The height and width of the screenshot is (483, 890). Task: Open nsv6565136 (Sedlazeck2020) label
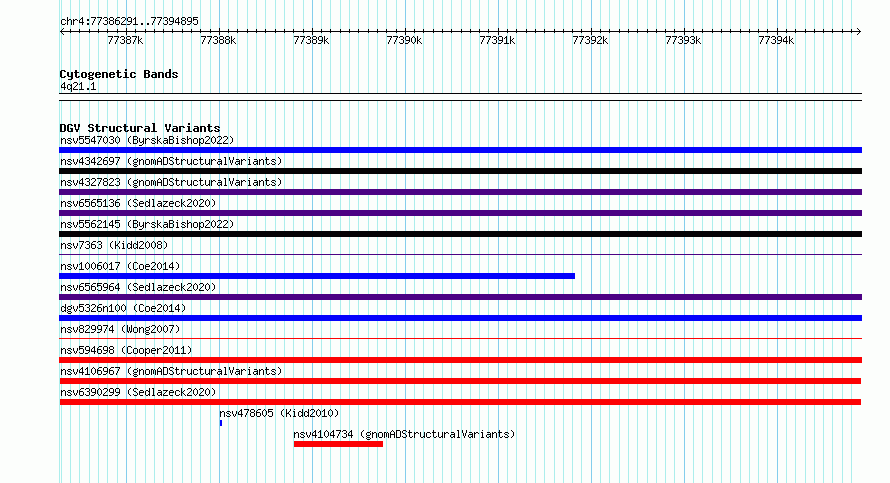coord(138,203)
